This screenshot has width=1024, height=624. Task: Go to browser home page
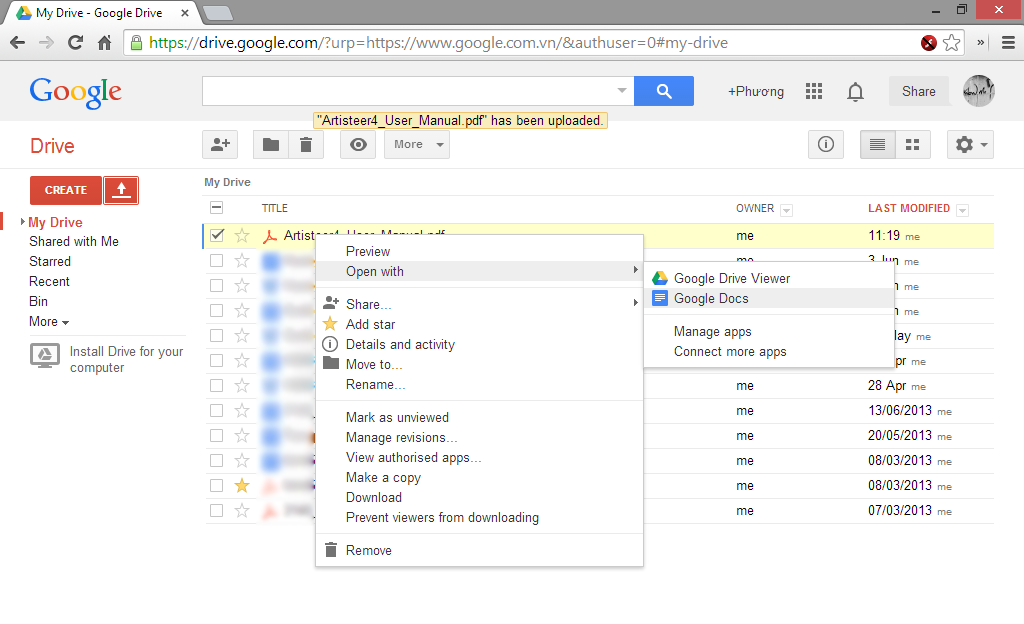coord(104,43)
